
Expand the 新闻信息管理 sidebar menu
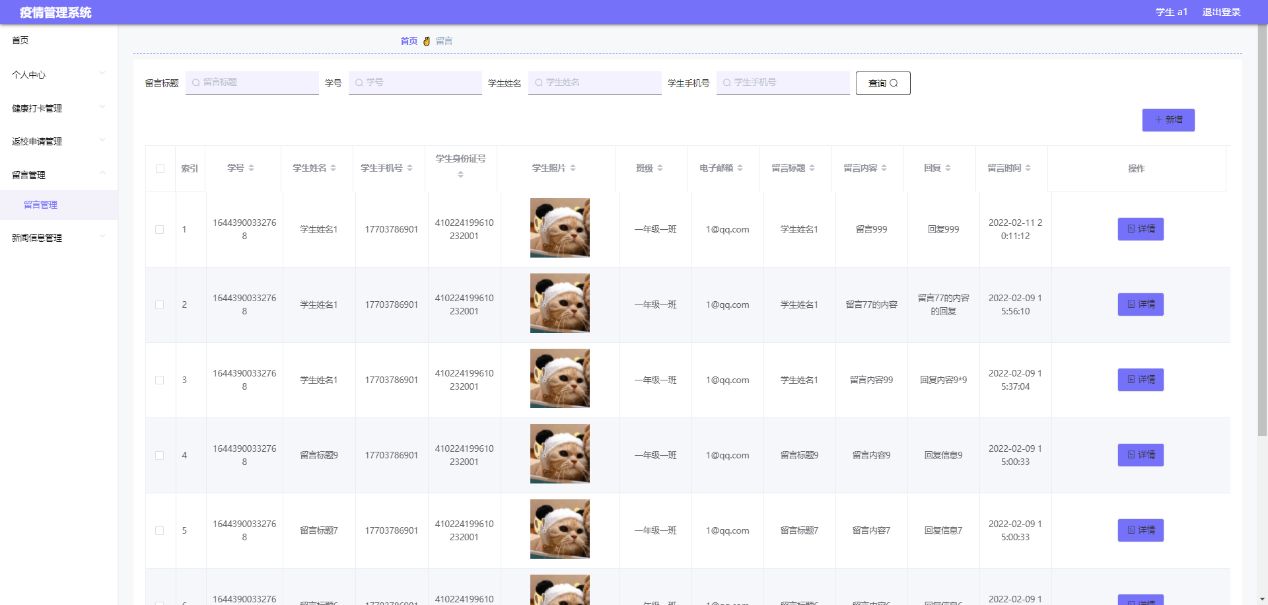point(58,238)
